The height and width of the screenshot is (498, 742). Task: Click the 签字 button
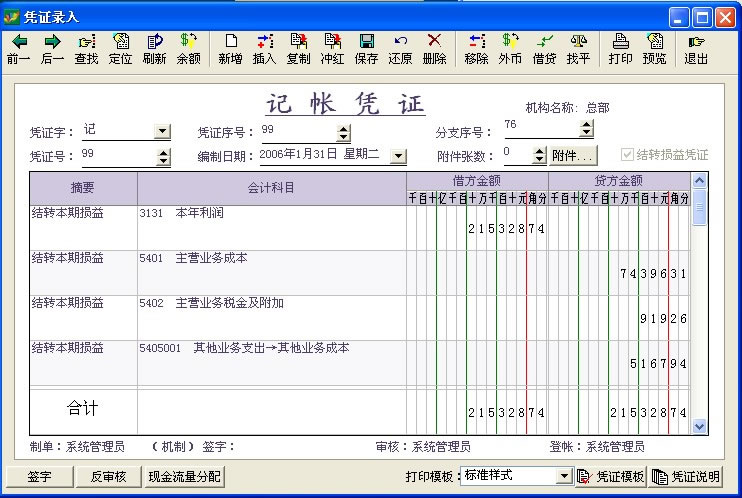(x=39, y=476)
